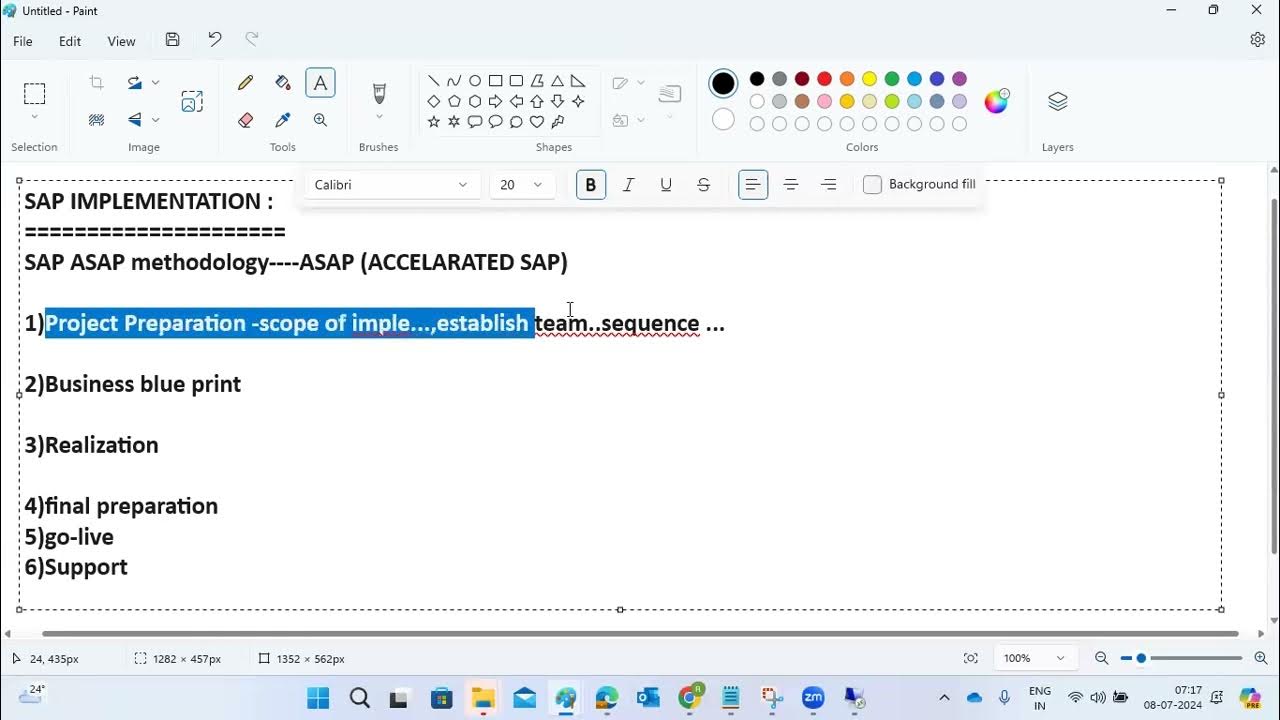
Task: Select the Eraser tool
Action: click(x=246, y=120)
